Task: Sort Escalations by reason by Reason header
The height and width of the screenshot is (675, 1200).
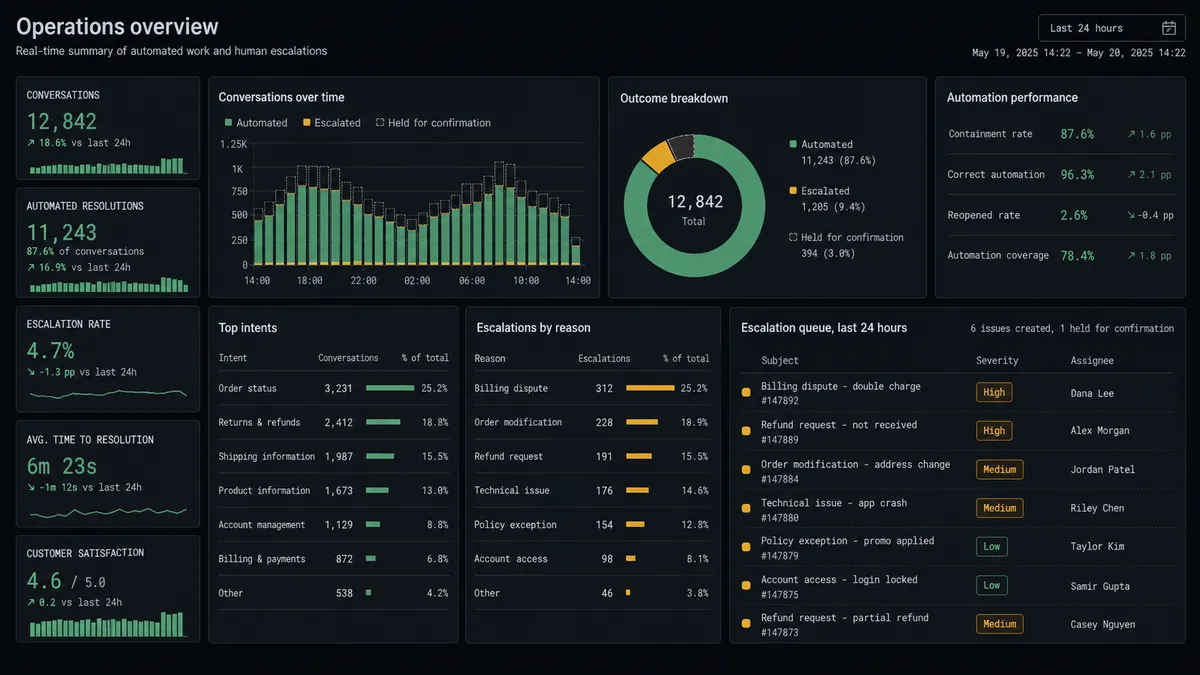Action: click(x=490, y=358)
